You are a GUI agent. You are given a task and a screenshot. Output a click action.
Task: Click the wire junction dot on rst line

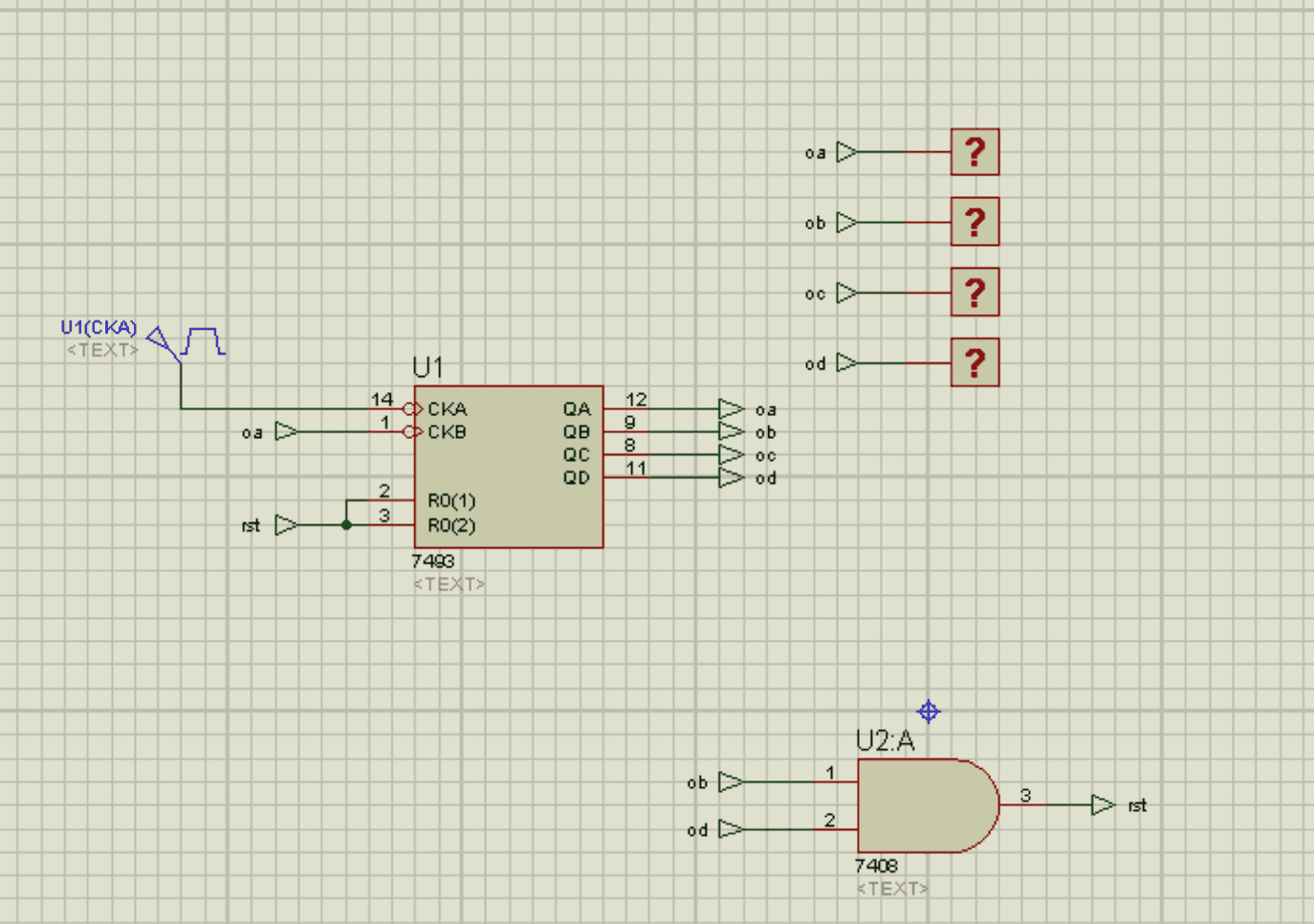click(x=346, y=525)
